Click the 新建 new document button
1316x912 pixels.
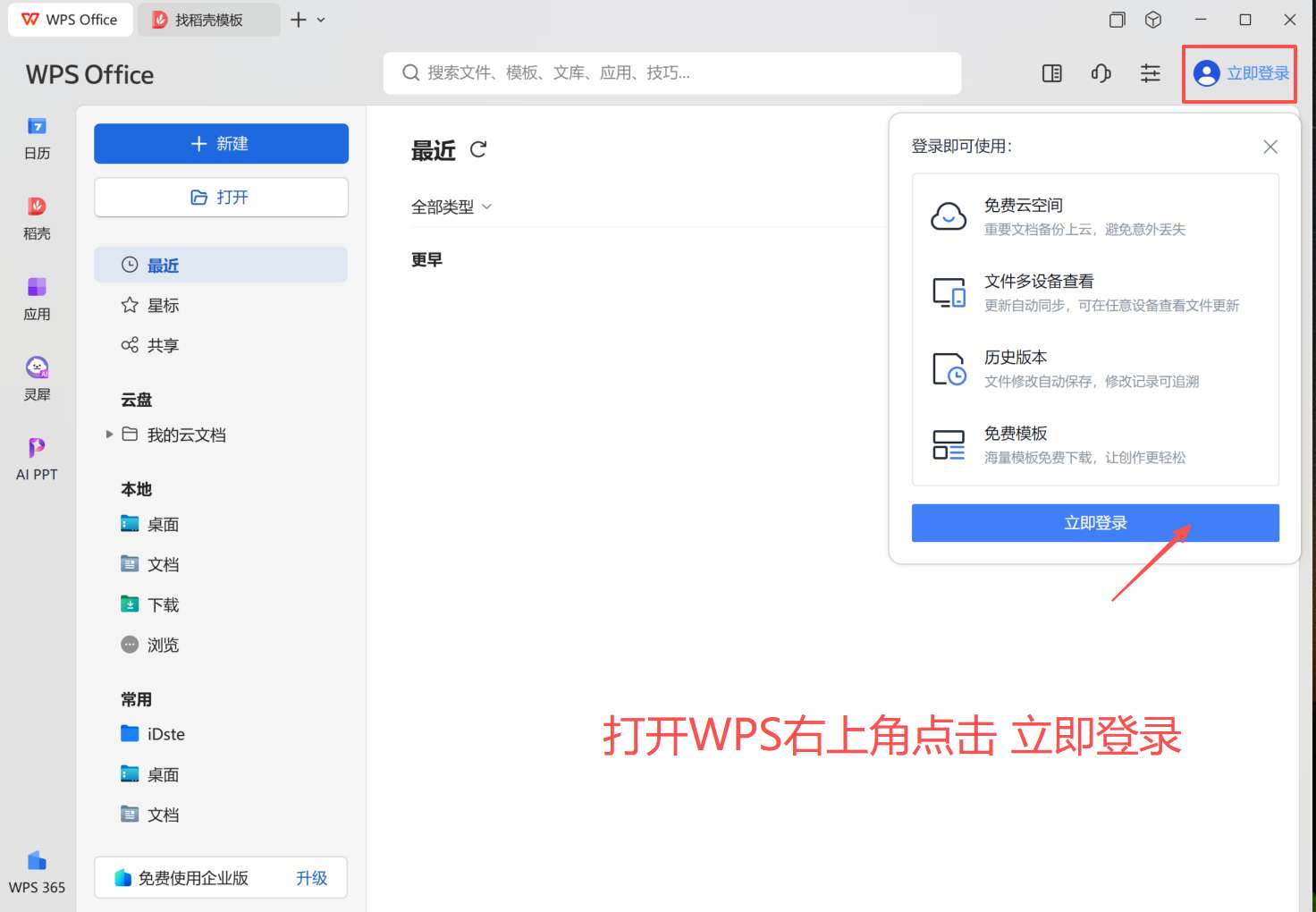(x=221, y=144)
